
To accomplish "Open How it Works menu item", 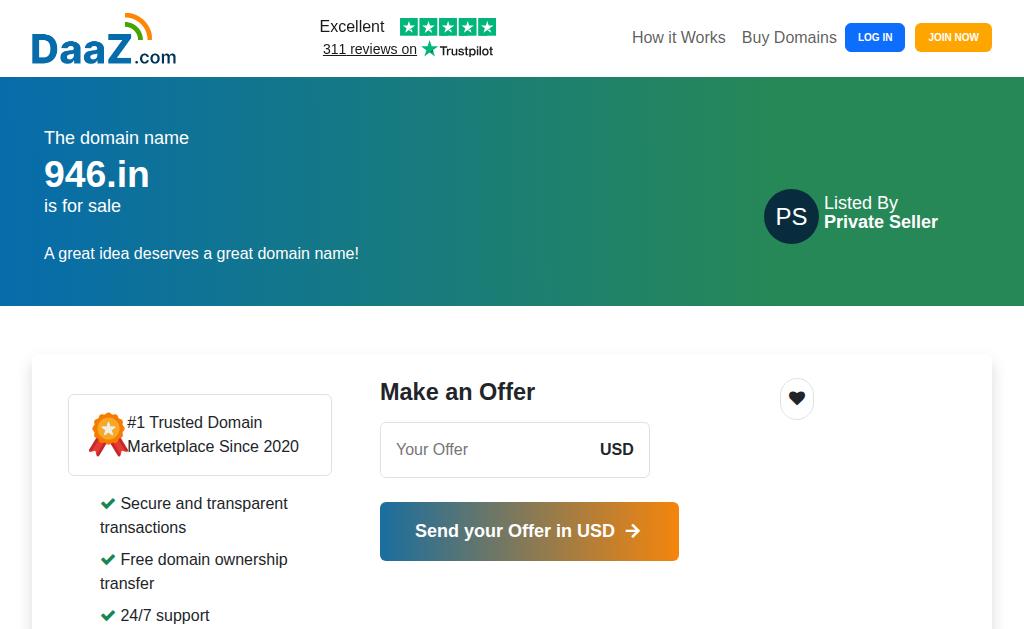I will click(x=679, y=37).
